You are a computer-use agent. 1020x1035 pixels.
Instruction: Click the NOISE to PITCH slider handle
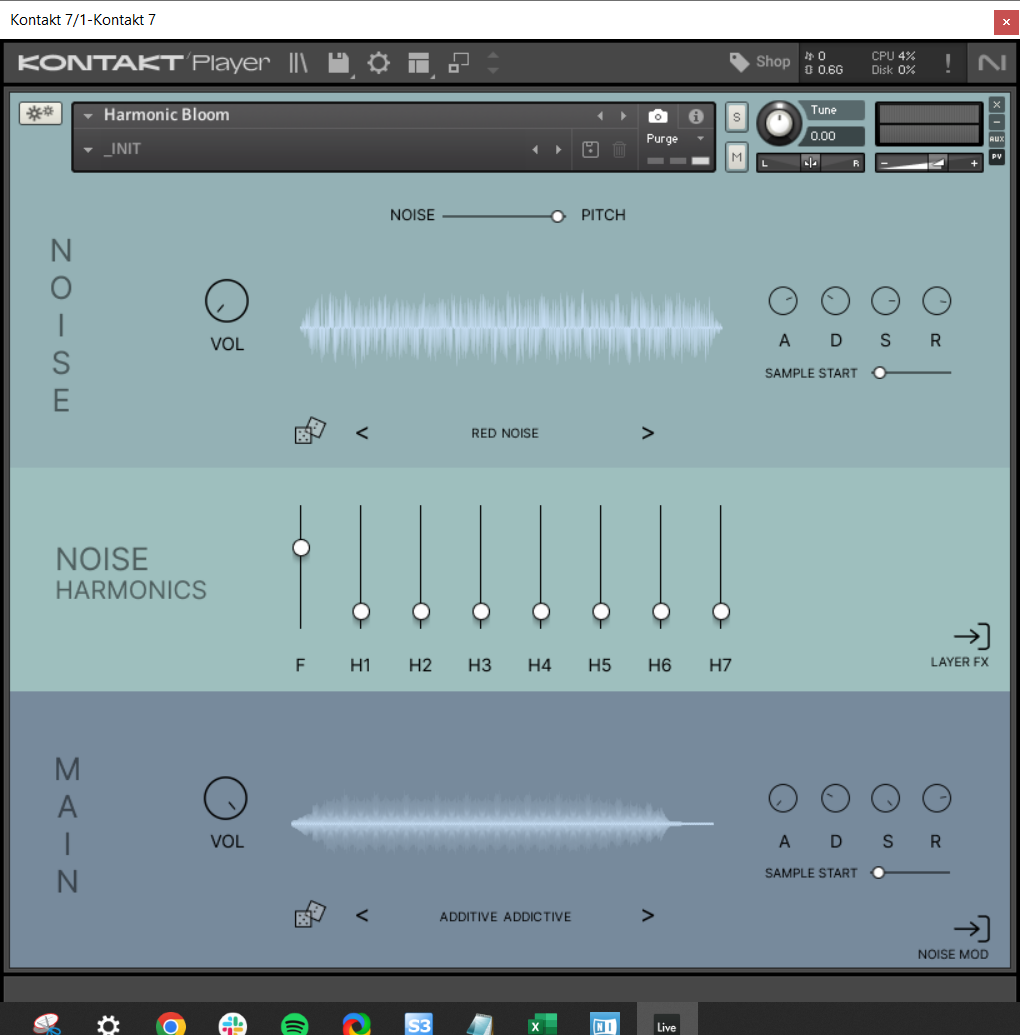coord(558,217)
